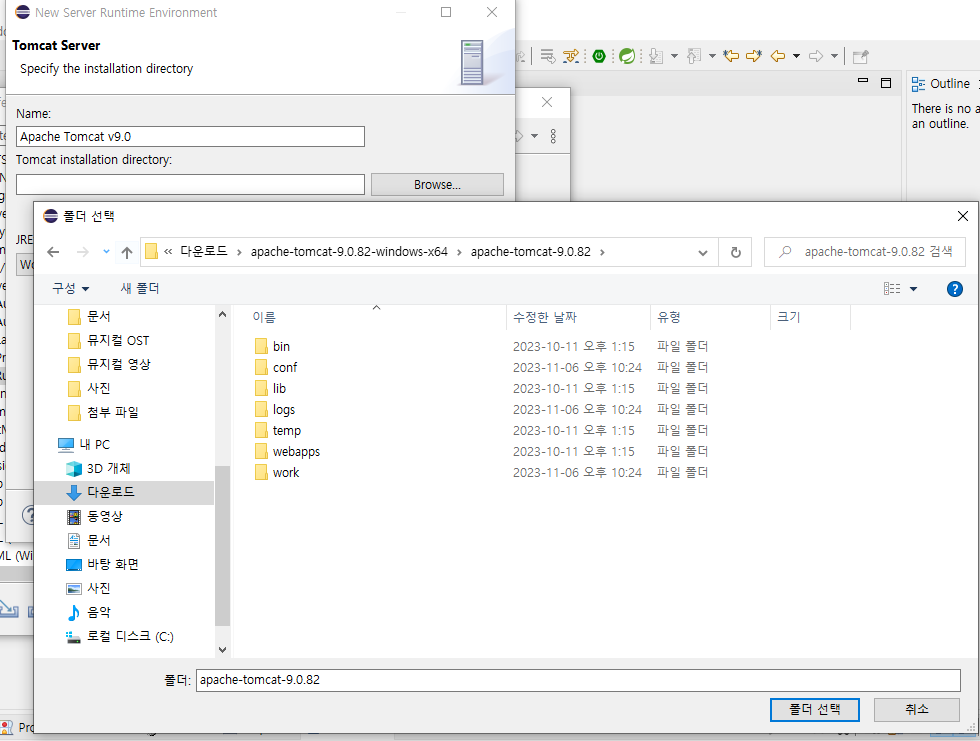Image resolution: width=980 pixels, height=741 pixels.
Task: Select the webapps folder
Action: tap(296, 451)
